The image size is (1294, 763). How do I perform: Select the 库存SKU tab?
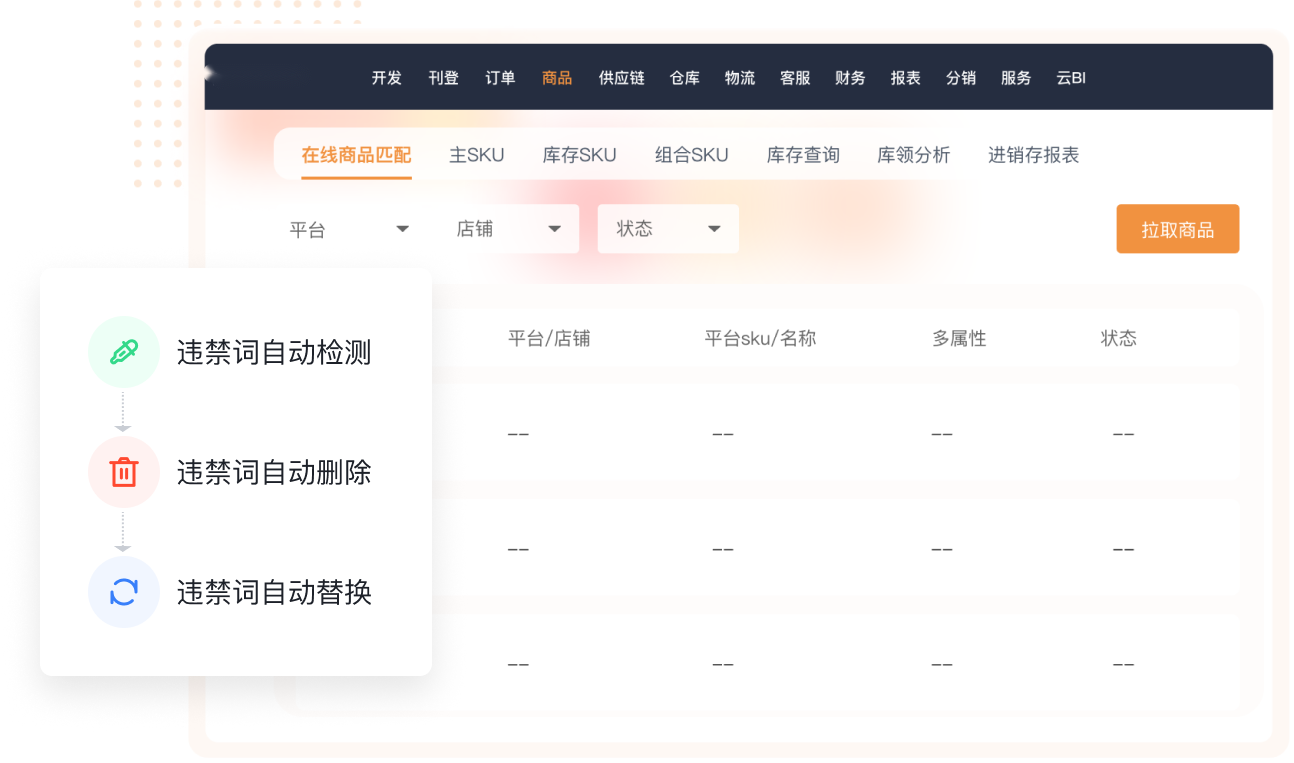pyautogui.click(x=579, y=155)
